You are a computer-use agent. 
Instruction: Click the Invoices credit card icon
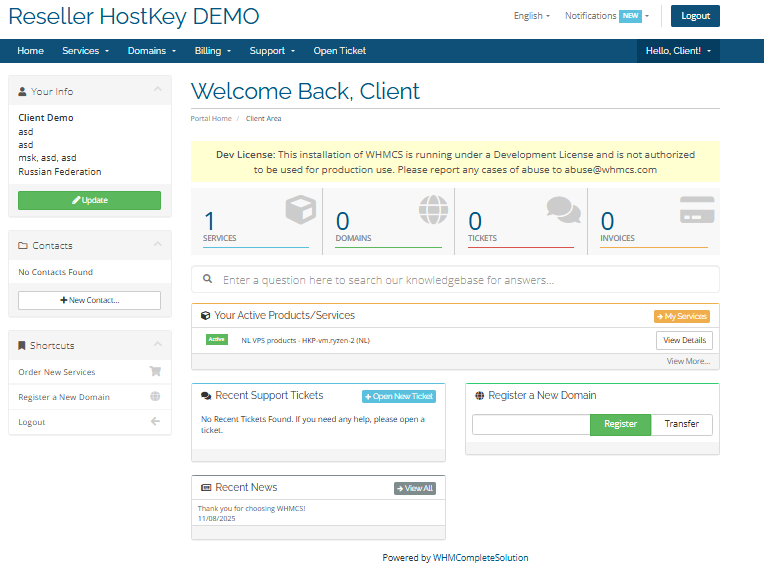696,211
